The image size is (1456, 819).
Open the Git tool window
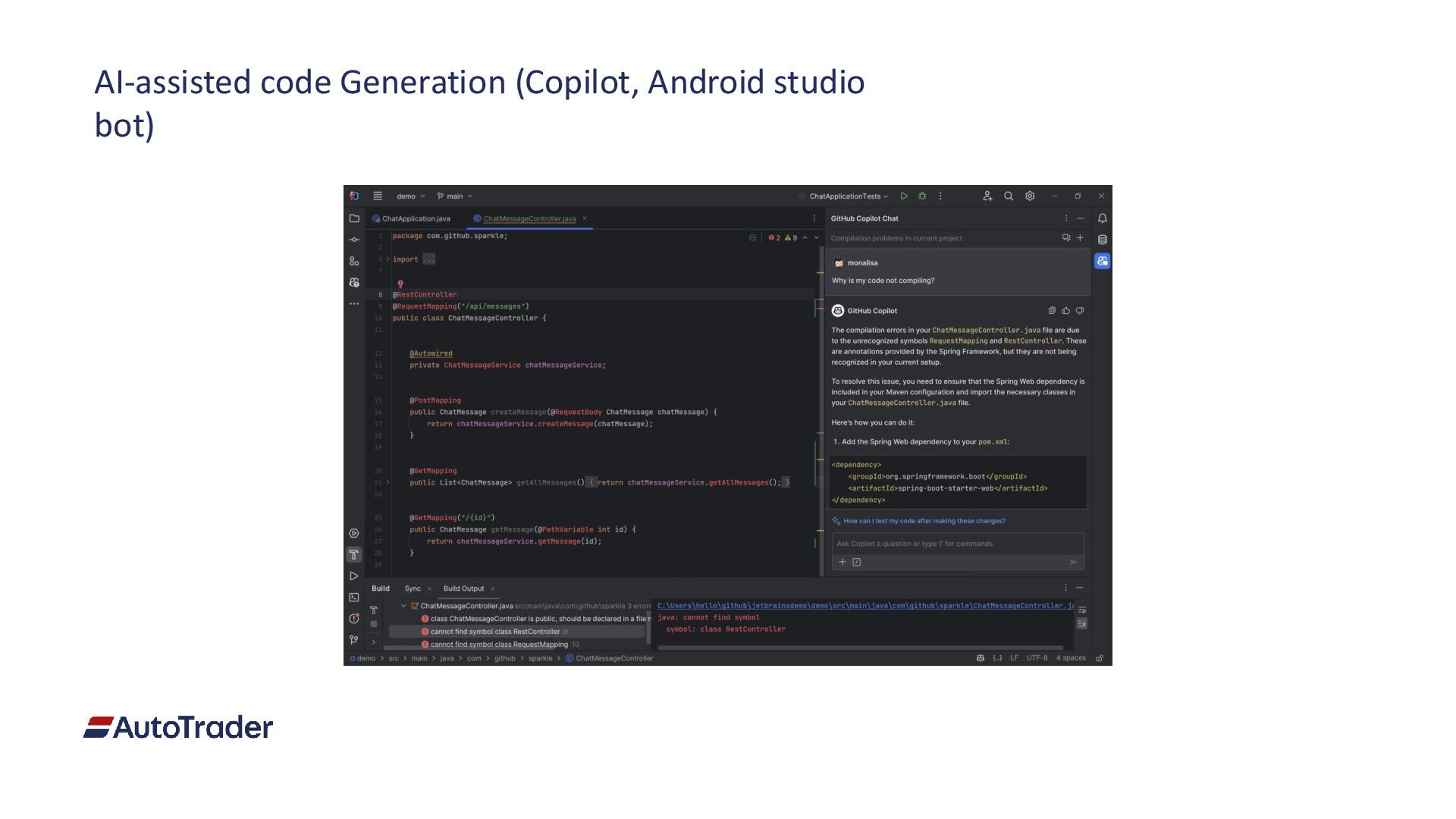(x=354, y=640)
